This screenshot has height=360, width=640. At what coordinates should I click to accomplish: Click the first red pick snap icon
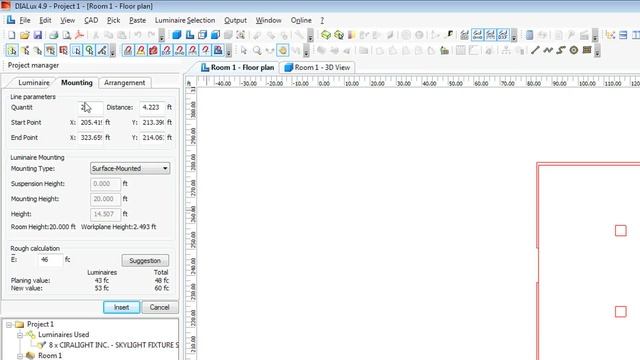tap(128, 51)
